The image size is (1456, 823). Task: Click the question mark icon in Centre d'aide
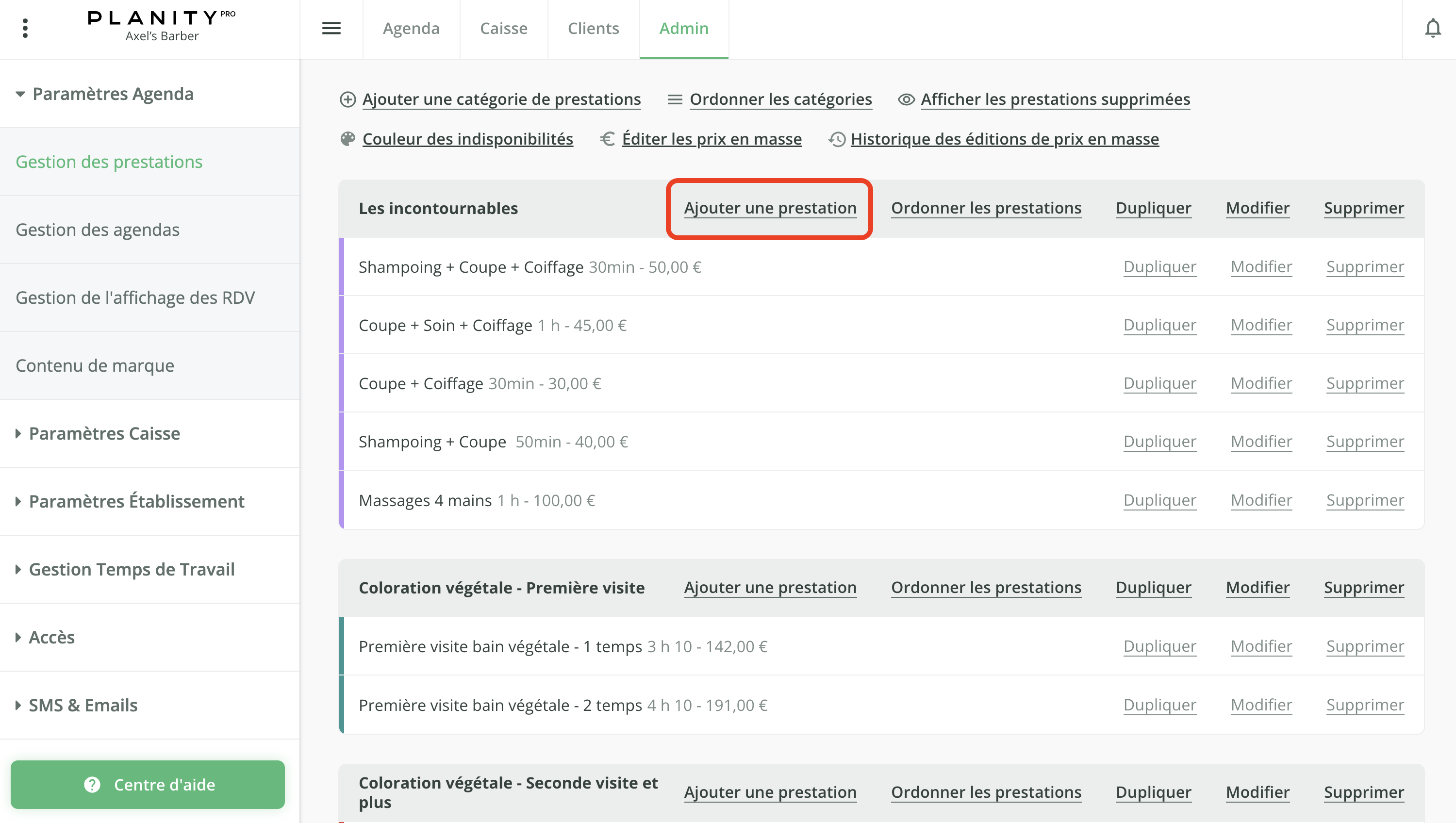click(92, 785)
